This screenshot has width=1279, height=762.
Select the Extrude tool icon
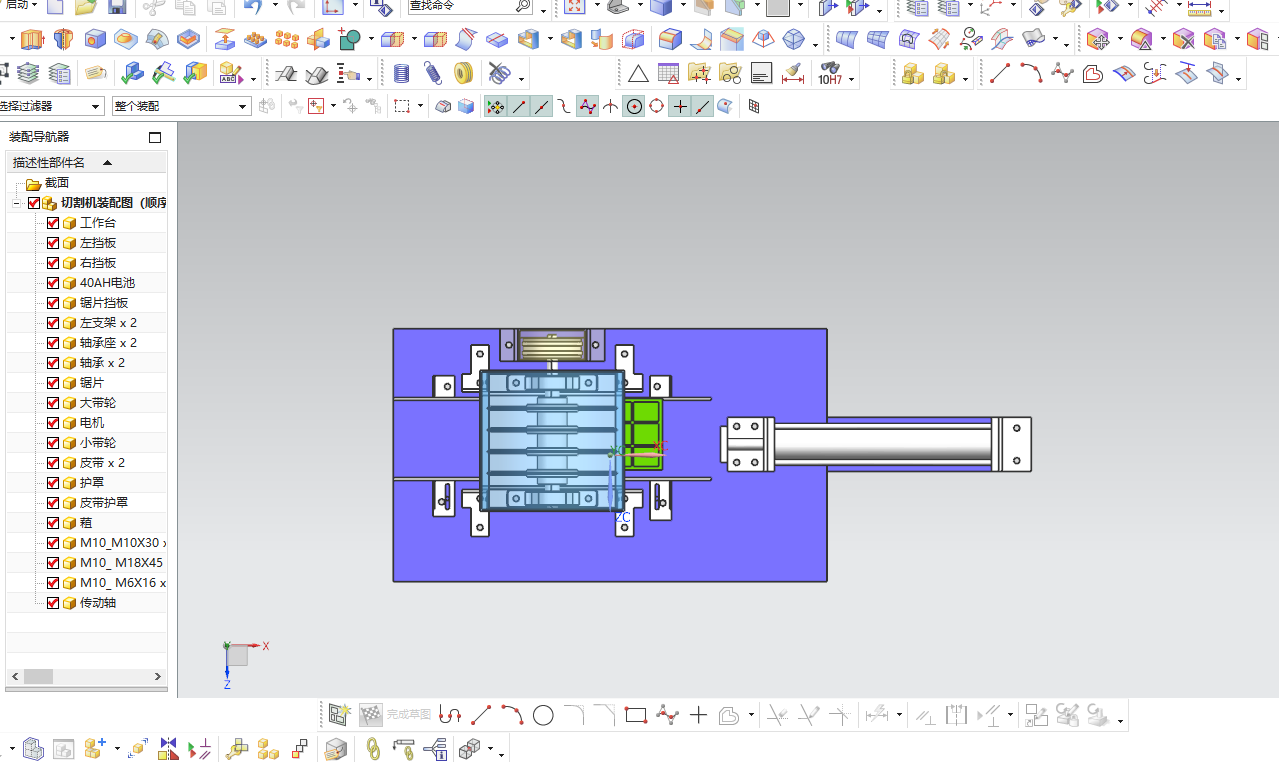(x=33, y=40)
